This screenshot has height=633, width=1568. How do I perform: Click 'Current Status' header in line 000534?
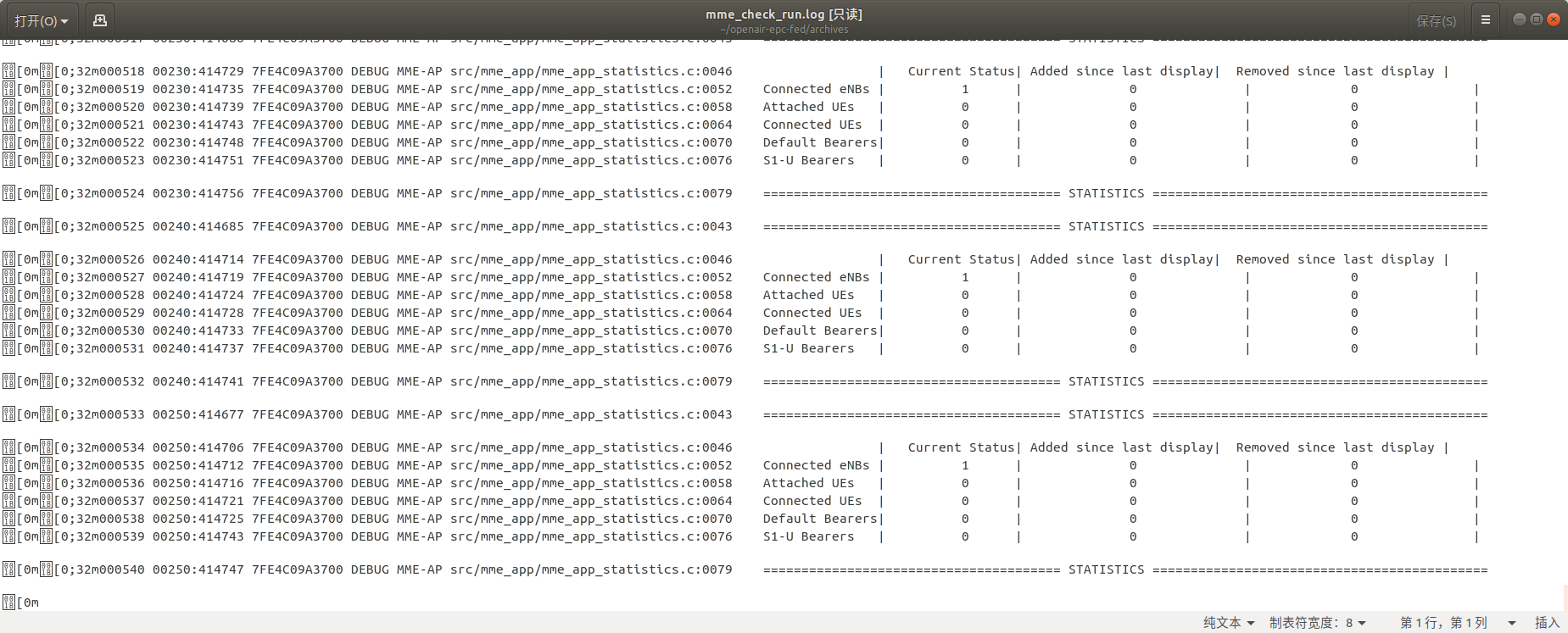click(x=961, y=447)
